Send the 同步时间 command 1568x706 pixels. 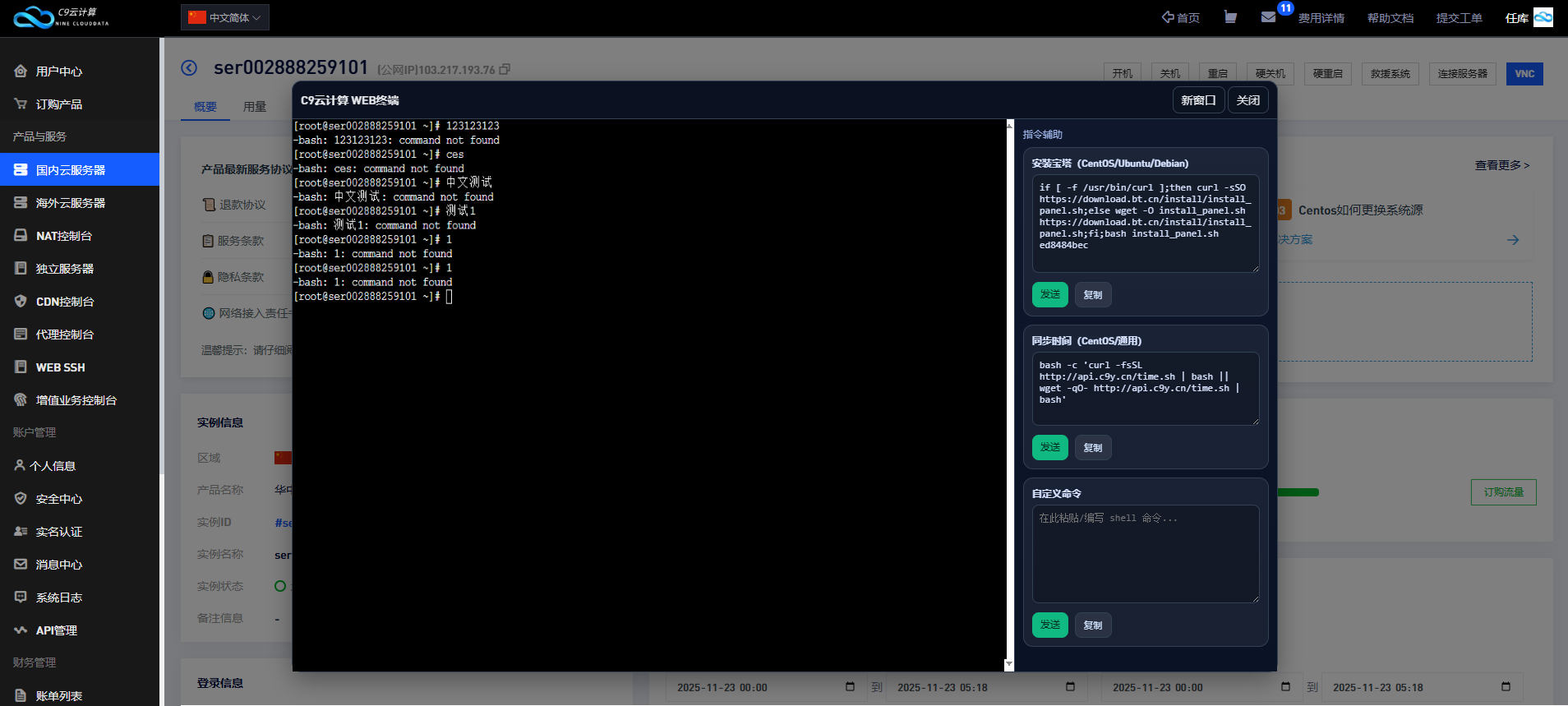(x=1050, y=447)
